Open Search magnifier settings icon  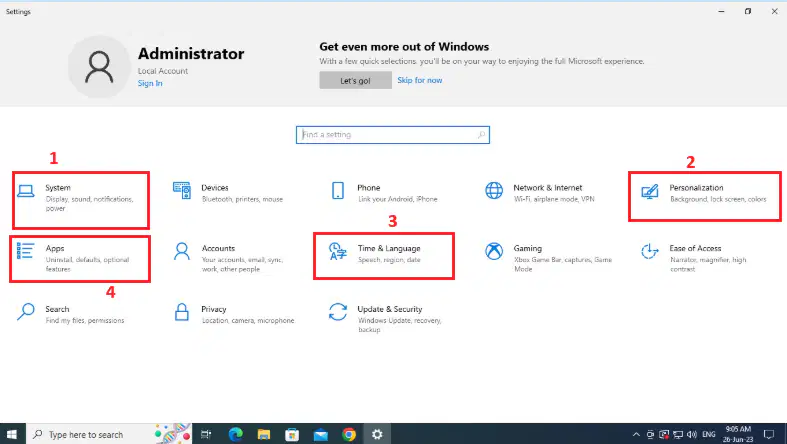point(26,312)
